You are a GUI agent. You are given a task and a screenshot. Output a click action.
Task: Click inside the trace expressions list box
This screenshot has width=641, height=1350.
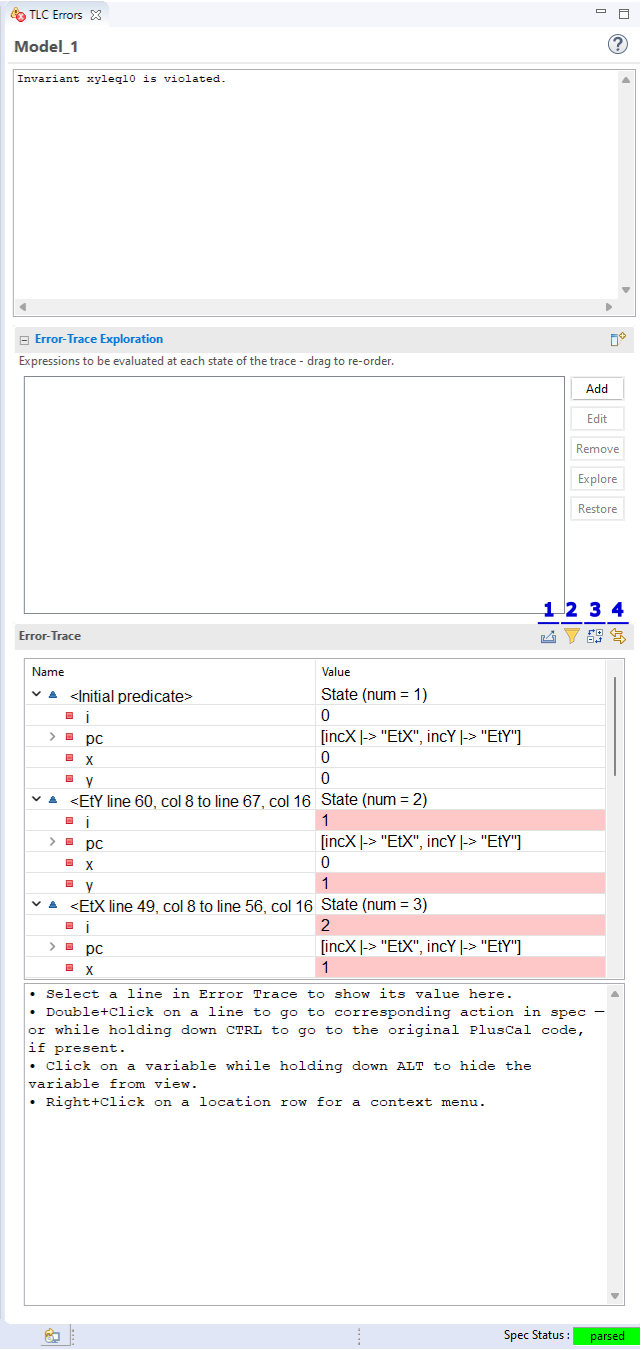[294, 495]
